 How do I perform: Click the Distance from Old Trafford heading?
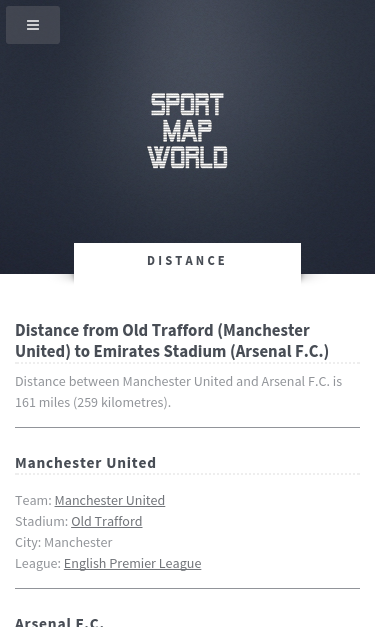[x=172, y=341]
